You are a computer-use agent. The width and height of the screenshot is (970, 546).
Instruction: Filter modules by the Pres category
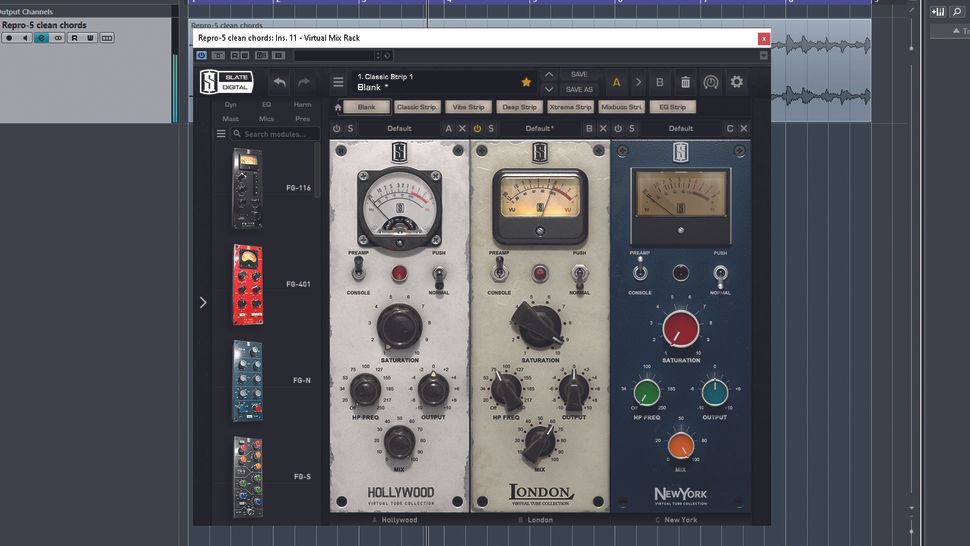click(x=303, y=119)
